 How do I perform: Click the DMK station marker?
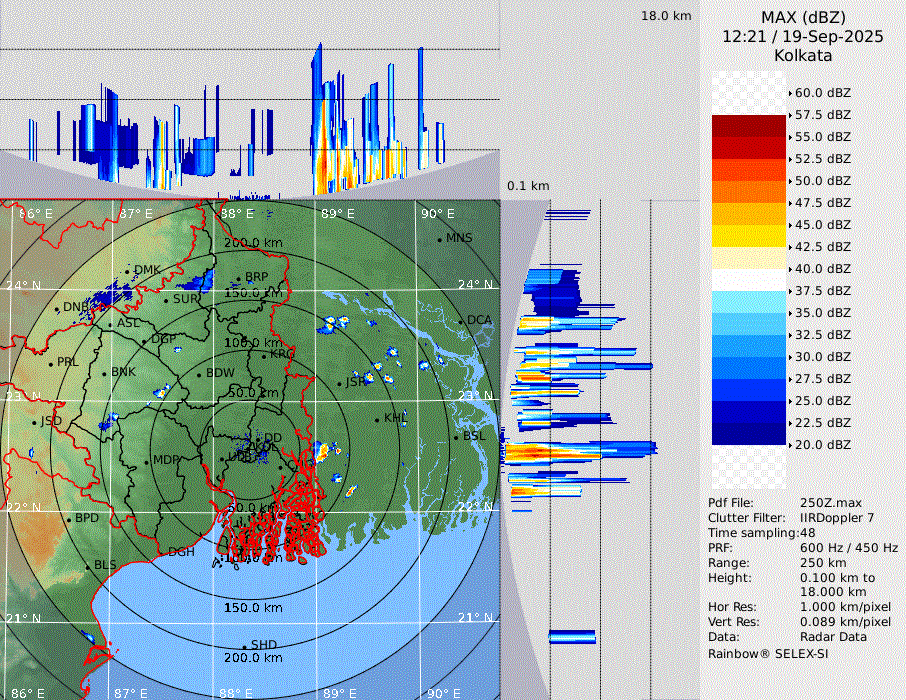tap(128, 271)
